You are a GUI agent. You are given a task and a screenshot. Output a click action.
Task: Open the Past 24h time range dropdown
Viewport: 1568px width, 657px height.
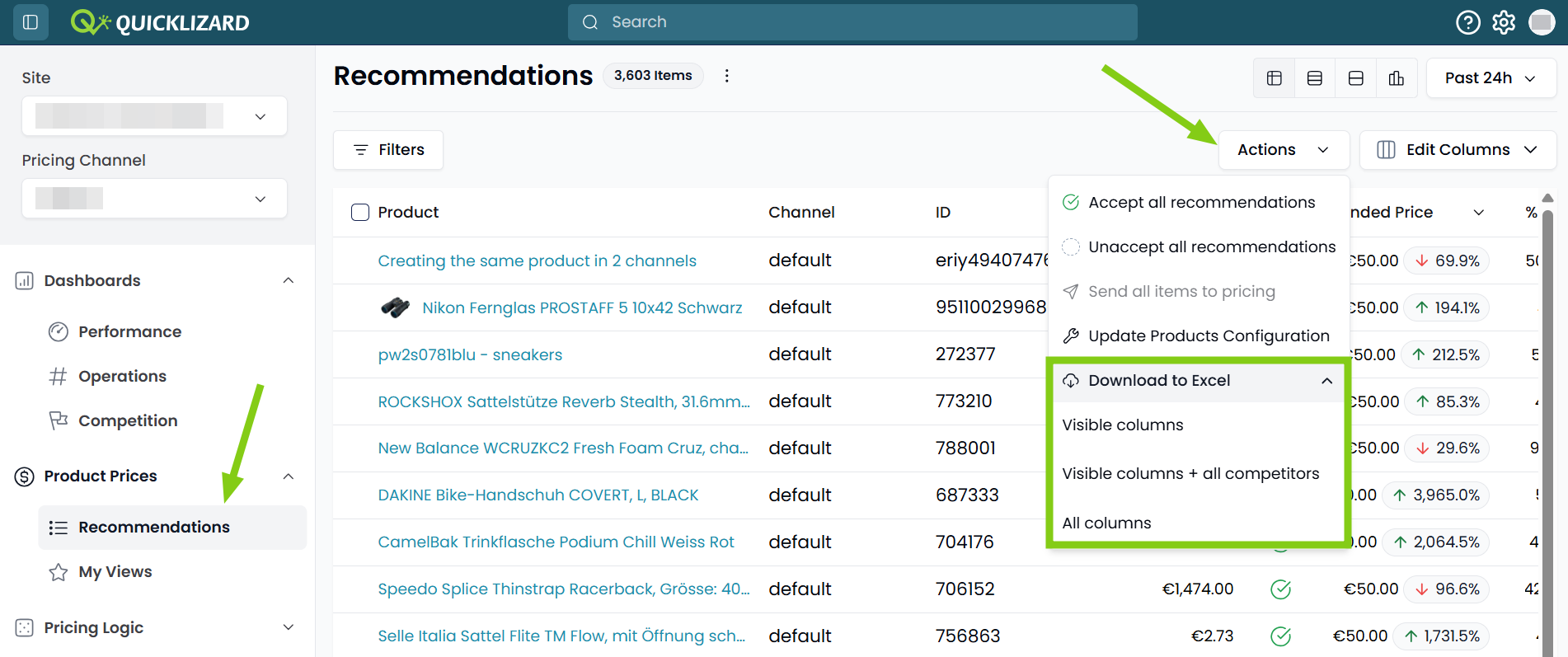(x=1491, y=78)
